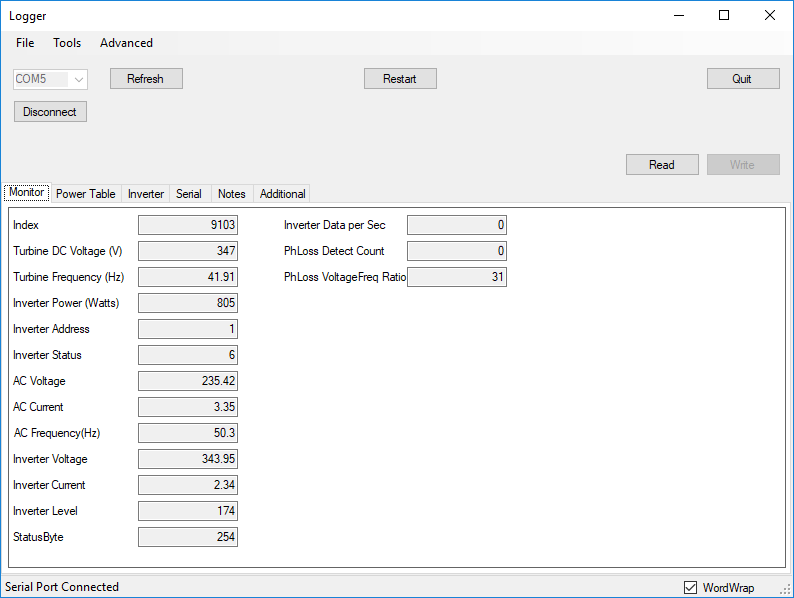Click the Inverter Data per Sec label
The image size is (794, 598).
pyautogui.click(x=334, y=225)
